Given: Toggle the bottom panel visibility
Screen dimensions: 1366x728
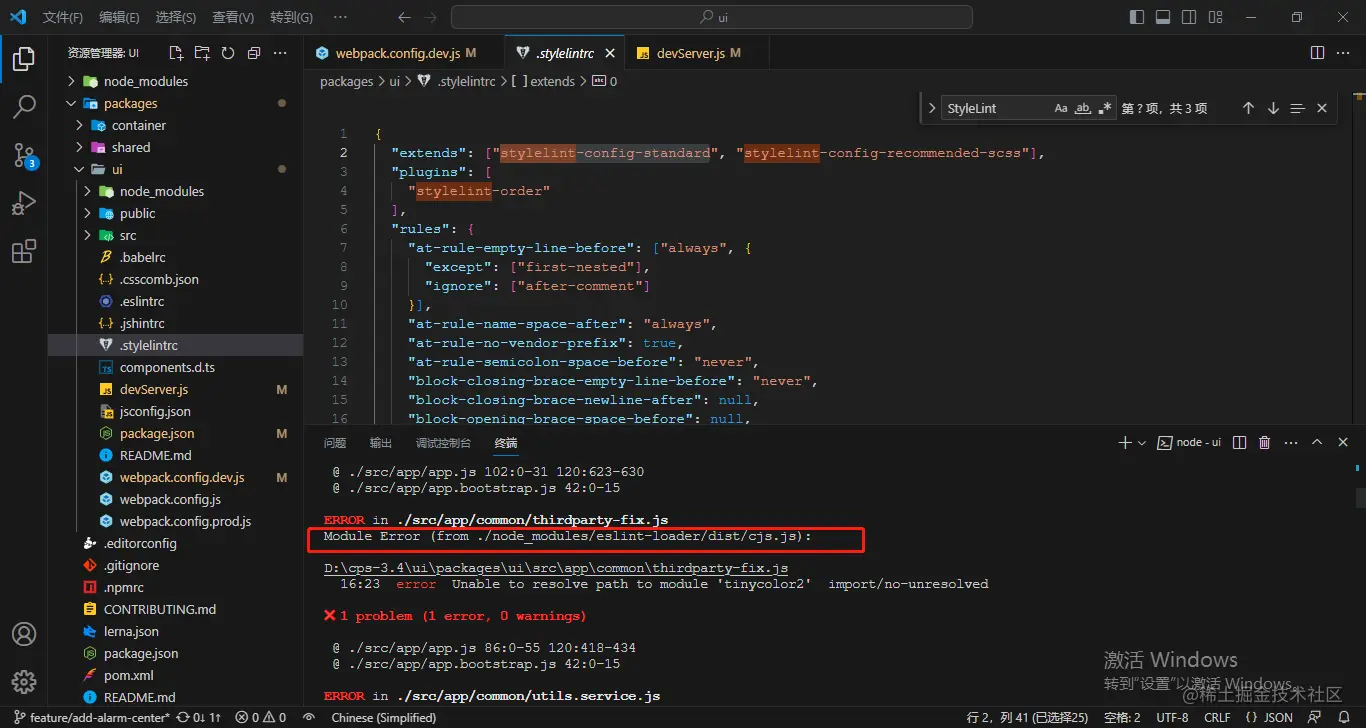Looking at the screenshot, I should click(1163, 17).
